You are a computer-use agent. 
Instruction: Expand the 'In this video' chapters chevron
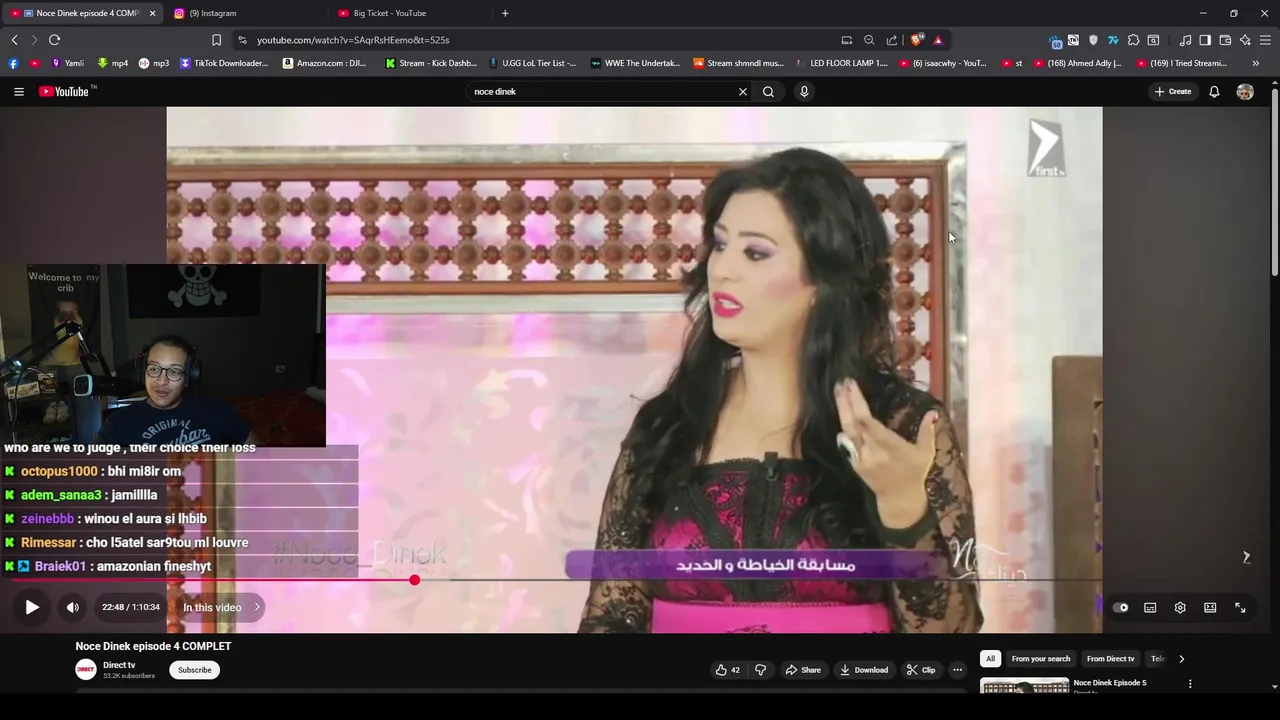(256, 607)
